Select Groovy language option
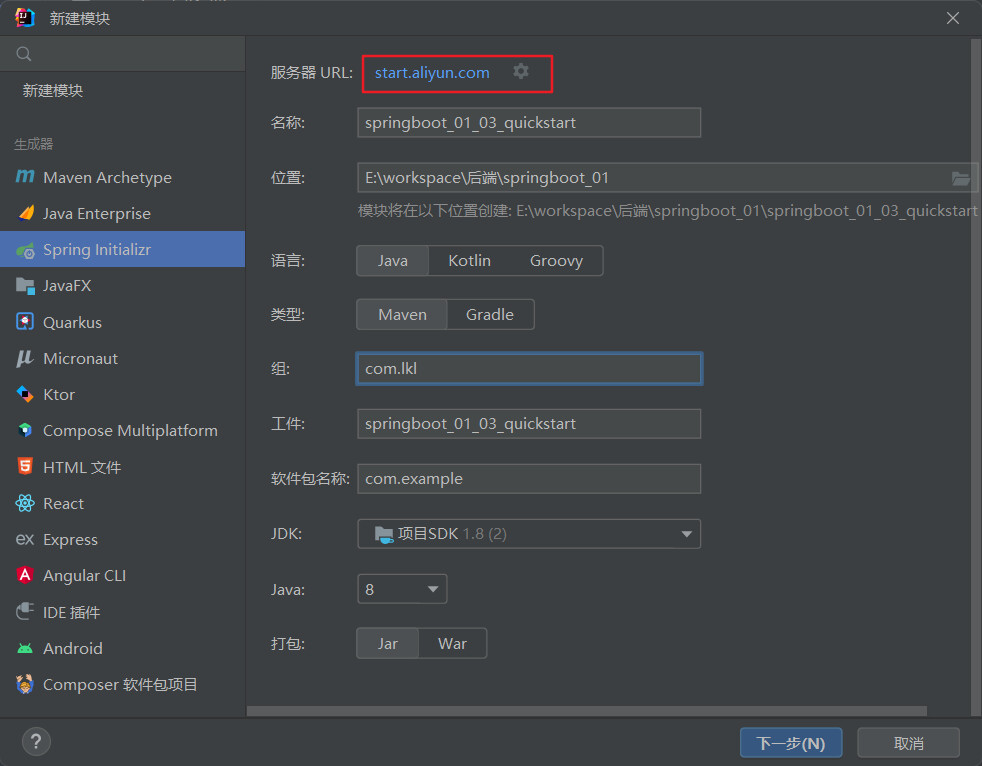The height and width of the screenshot is (766, 982). pyautogui.click(x=556, y=261)
